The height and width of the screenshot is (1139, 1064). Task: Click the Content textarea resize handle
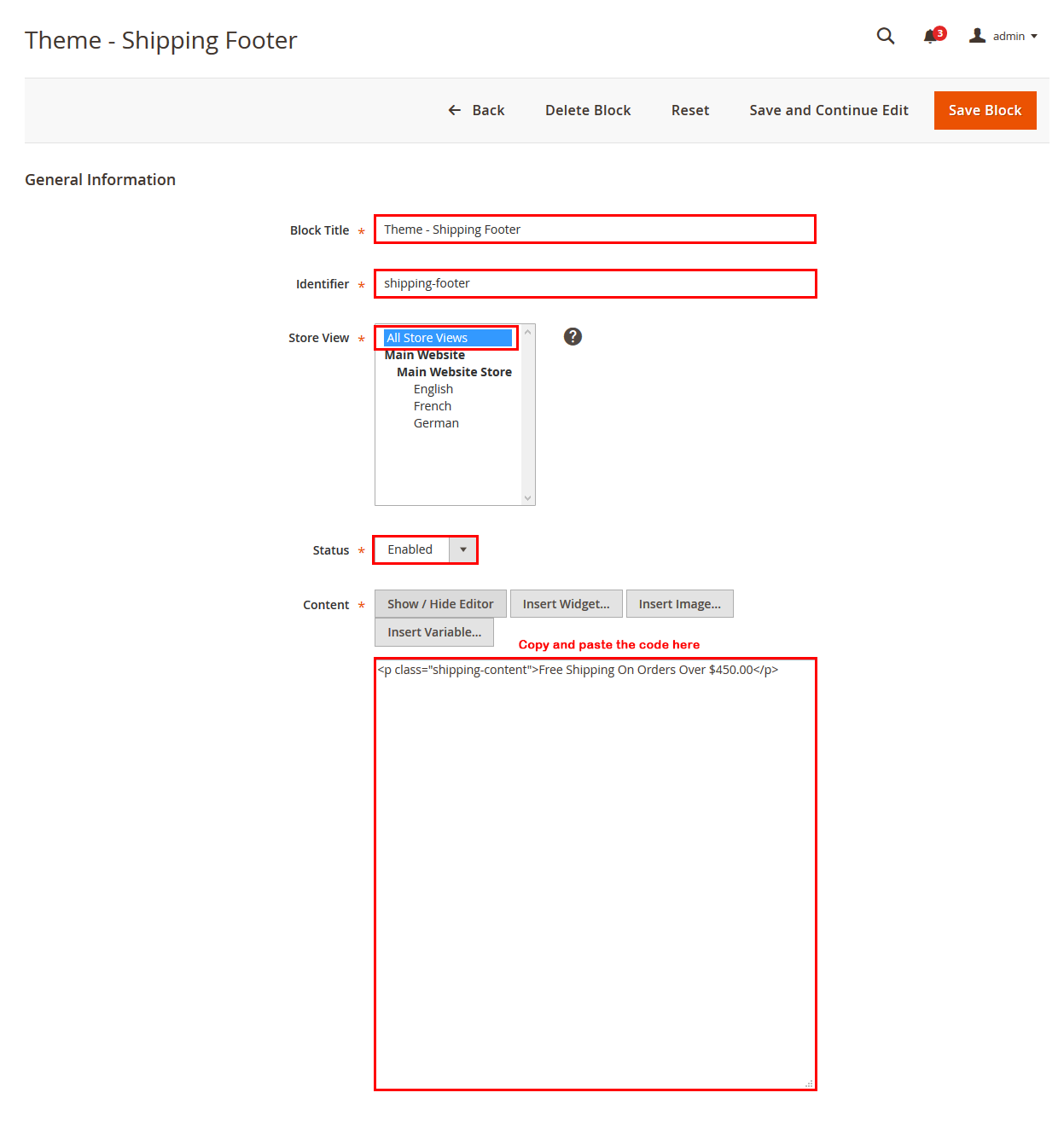809,1084
